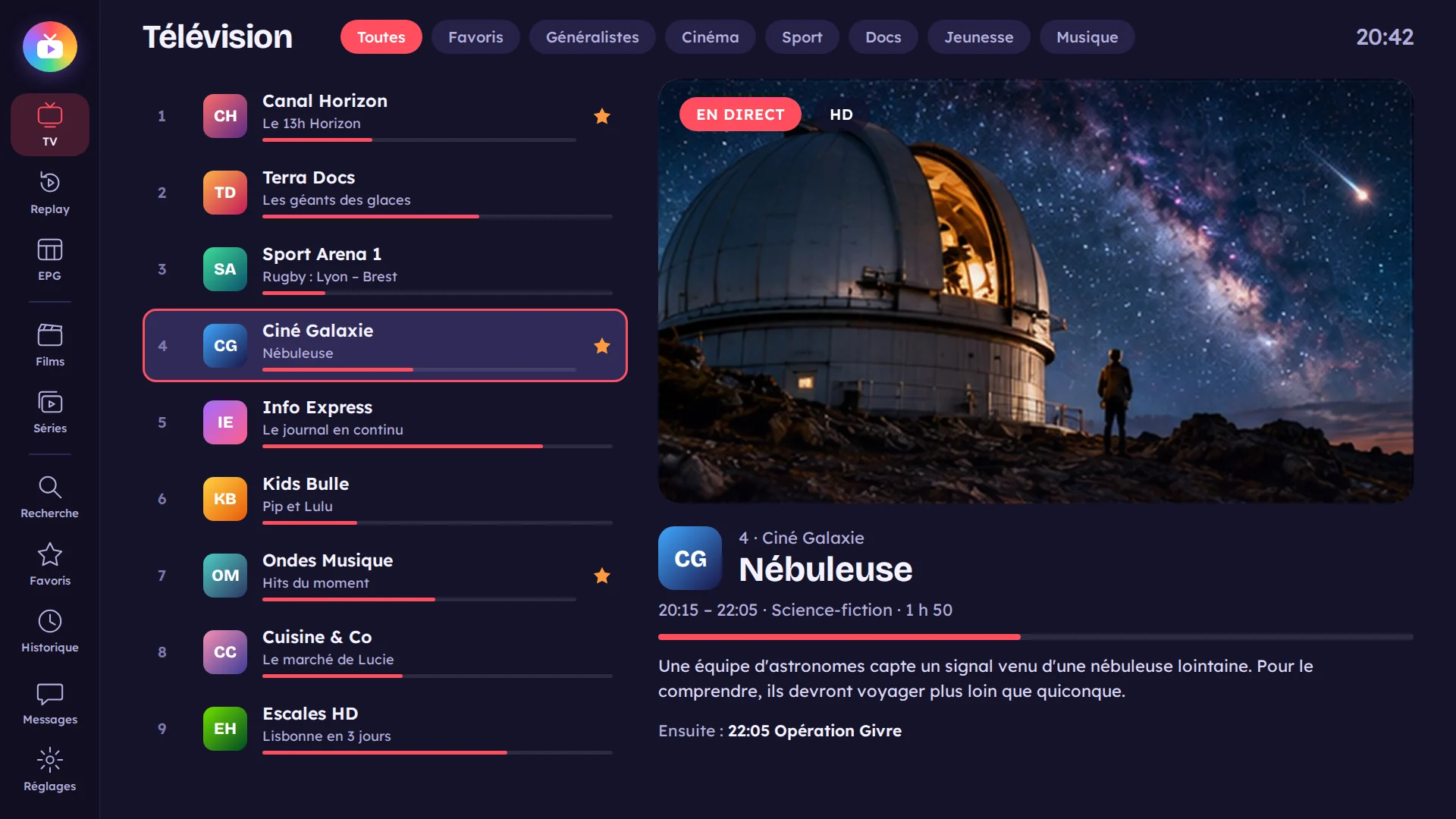Viewport: 1456px width, 819px height.
Task: Click program Les géants des glaces
Action: 337,200
